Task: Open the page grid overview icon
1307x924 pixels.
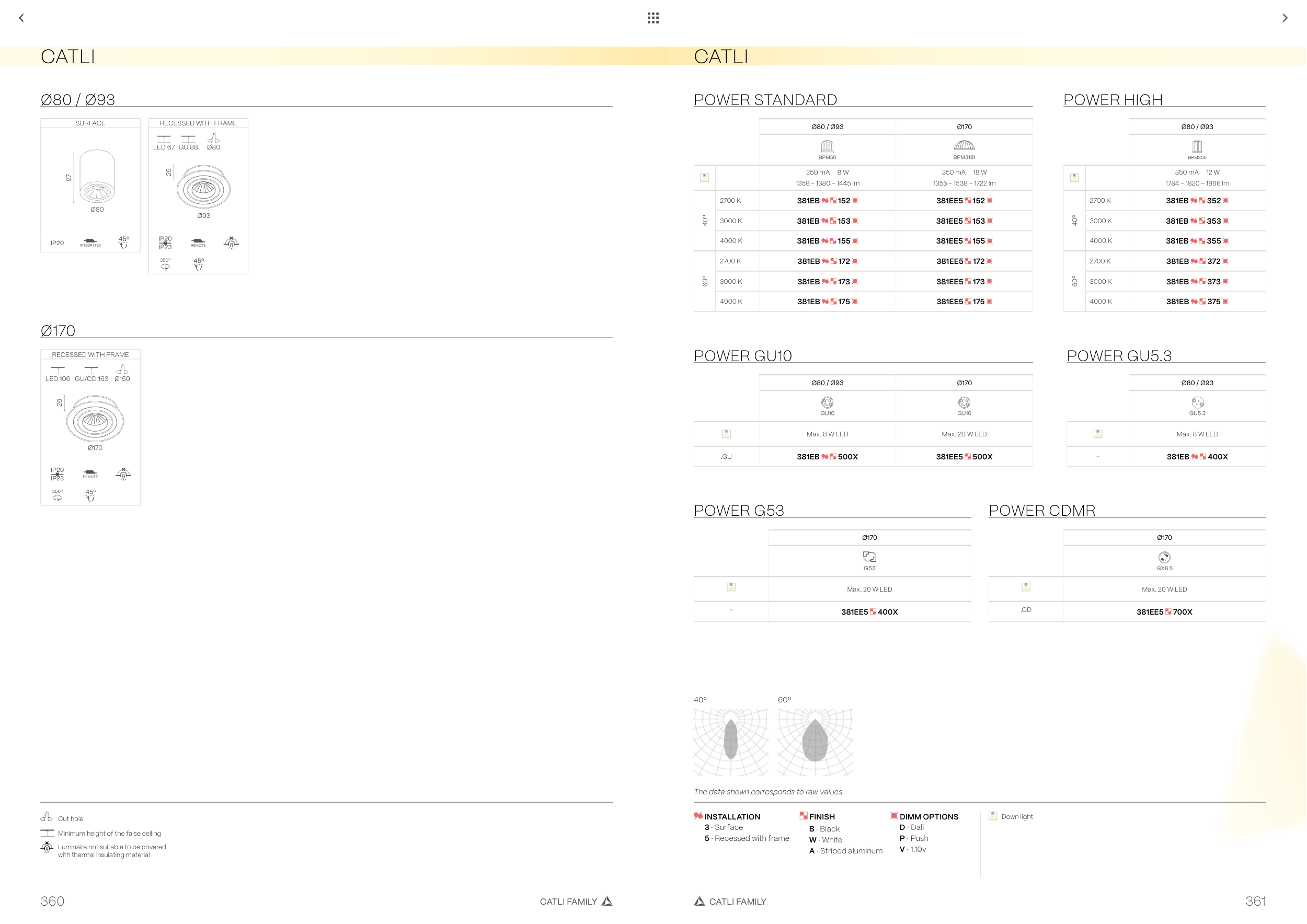Action: pyautogui.click(x=653, y=18)
